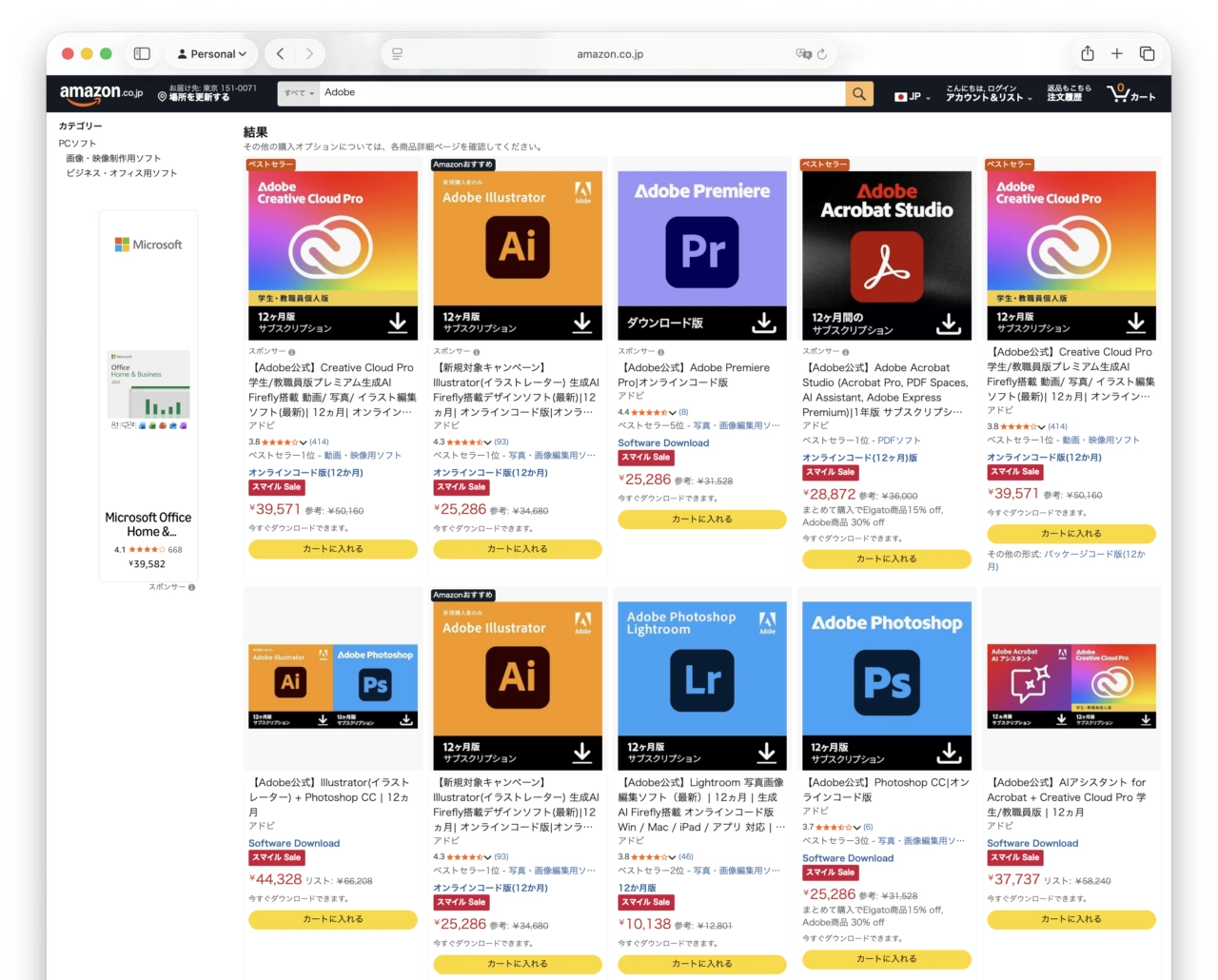The width and height of the screenshot is (1218, 980).
Task: Click the ¥28,872 Acrobat Studio price
Action: (x=829, y=494)
